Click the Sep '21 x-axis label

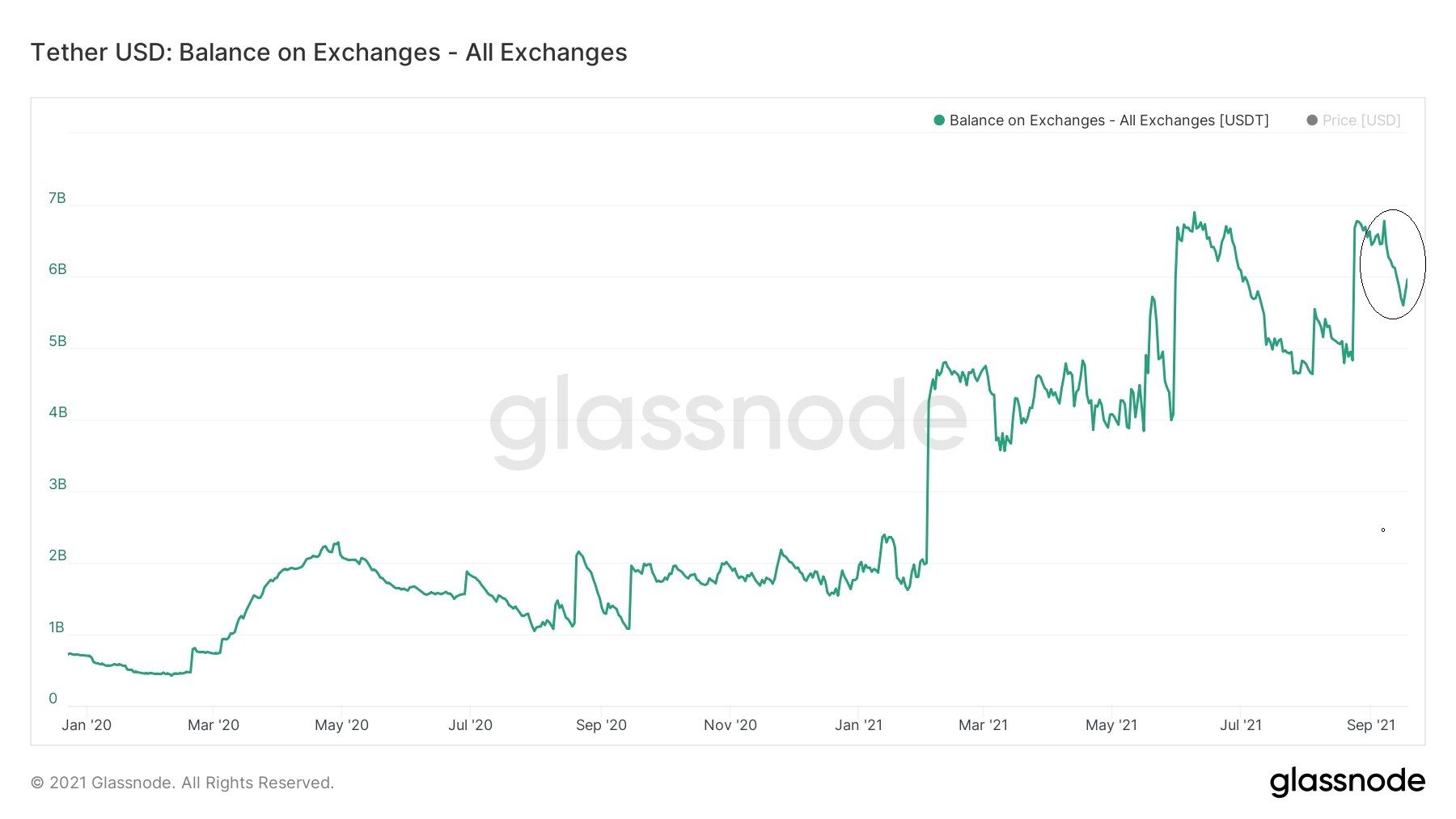[x=1371, y=725]
